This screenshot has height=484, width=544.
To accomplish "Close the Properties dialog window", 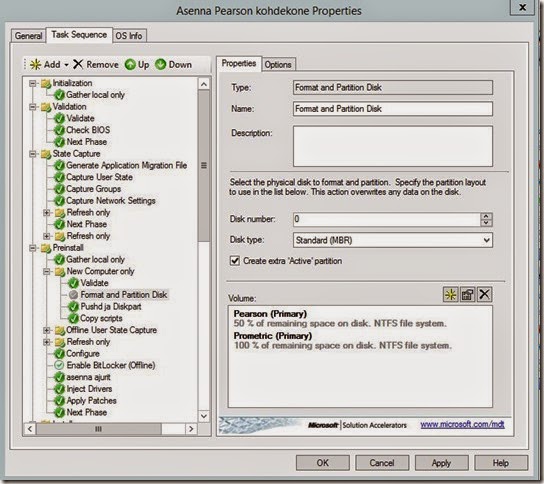I will [522, 7].
